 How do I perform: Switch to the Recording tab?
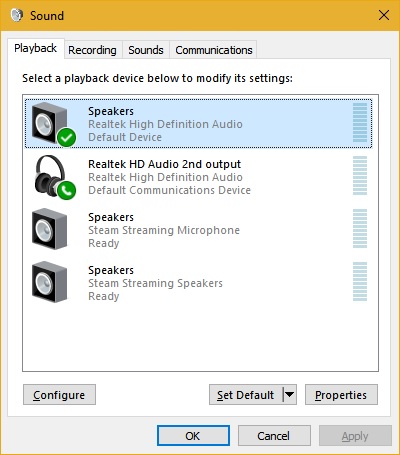tap(92, 50)
